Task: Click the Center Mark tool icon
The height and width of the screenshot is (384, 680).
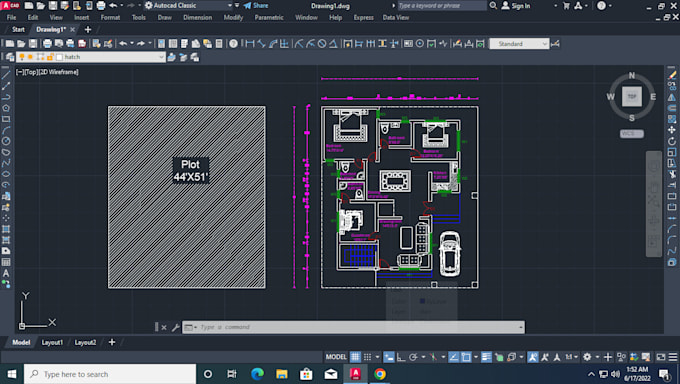Action: click(420, 43)
